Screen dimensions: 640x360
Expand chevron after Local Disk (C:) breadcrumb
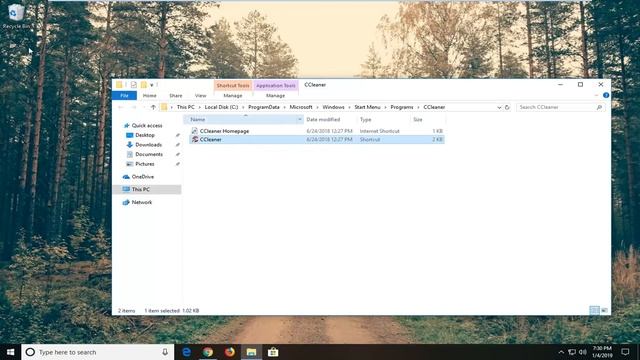coord(243,107)
